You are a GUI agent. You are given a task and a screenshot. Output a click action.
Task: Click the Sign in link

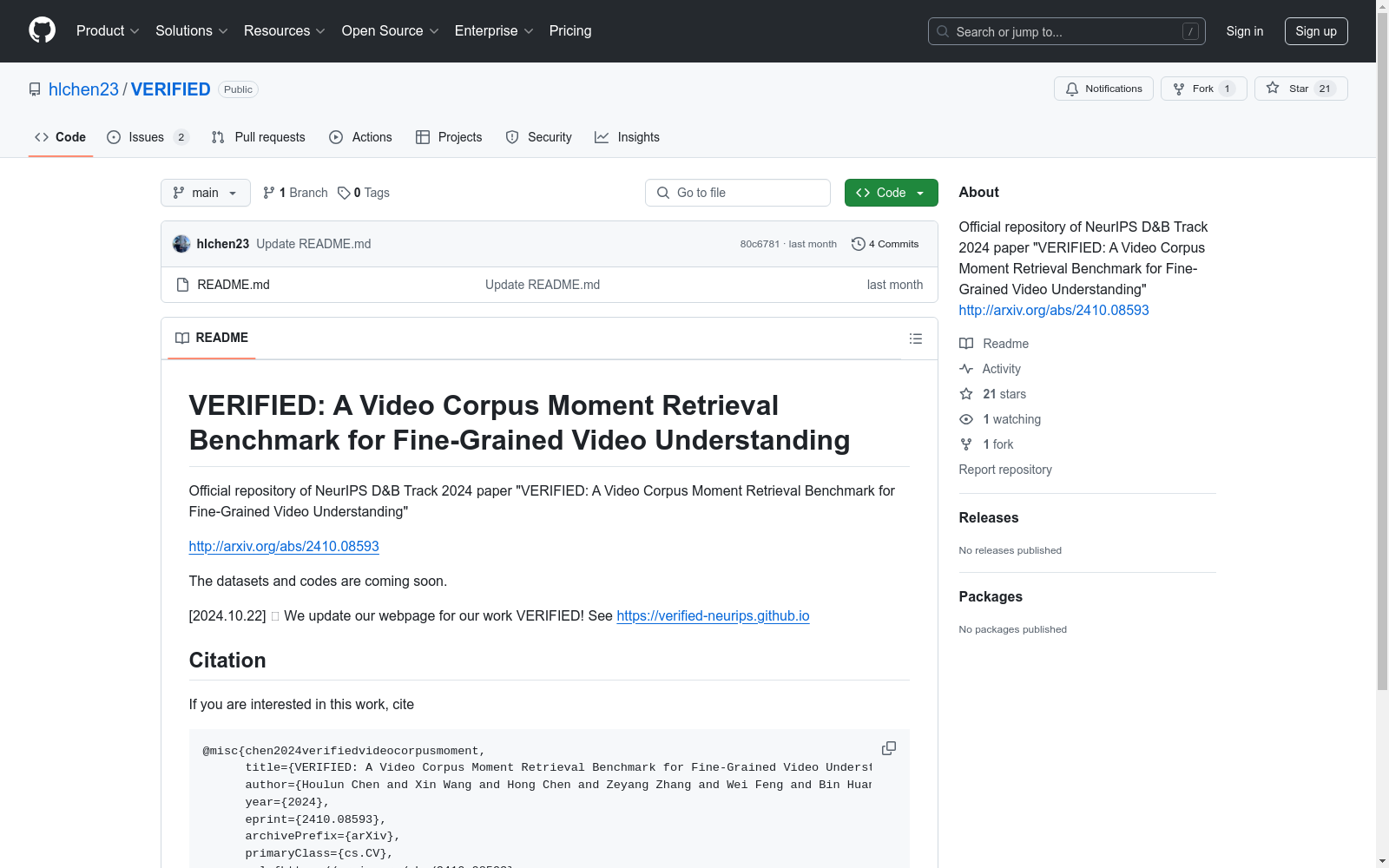pyautogui.click(x=1245, y=31)
